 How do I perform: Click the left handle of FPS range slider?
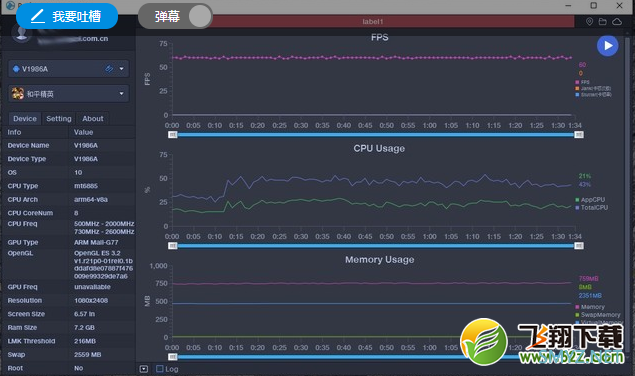[173, 135]
